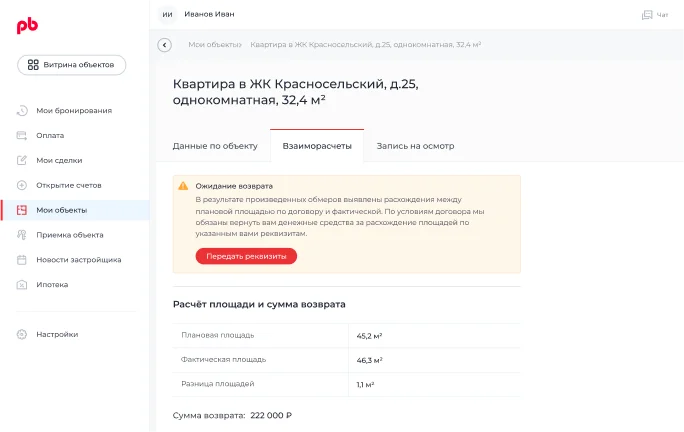
Task: Click the Мои сделки edit icon
Action: pyautogui.click(x=22, y=160)
